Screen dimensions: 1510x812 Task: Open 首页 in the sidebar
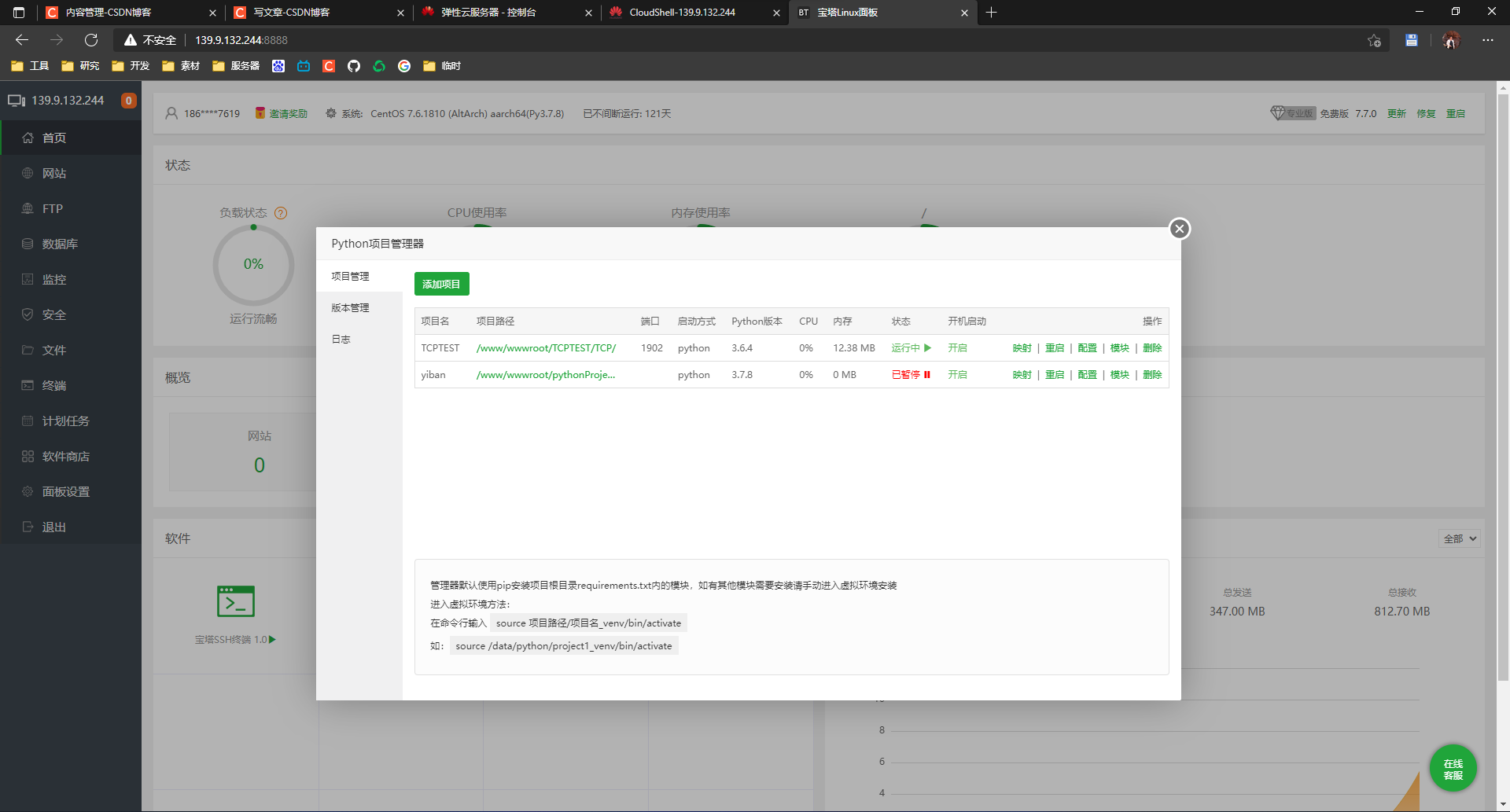(x=71, y=138)
